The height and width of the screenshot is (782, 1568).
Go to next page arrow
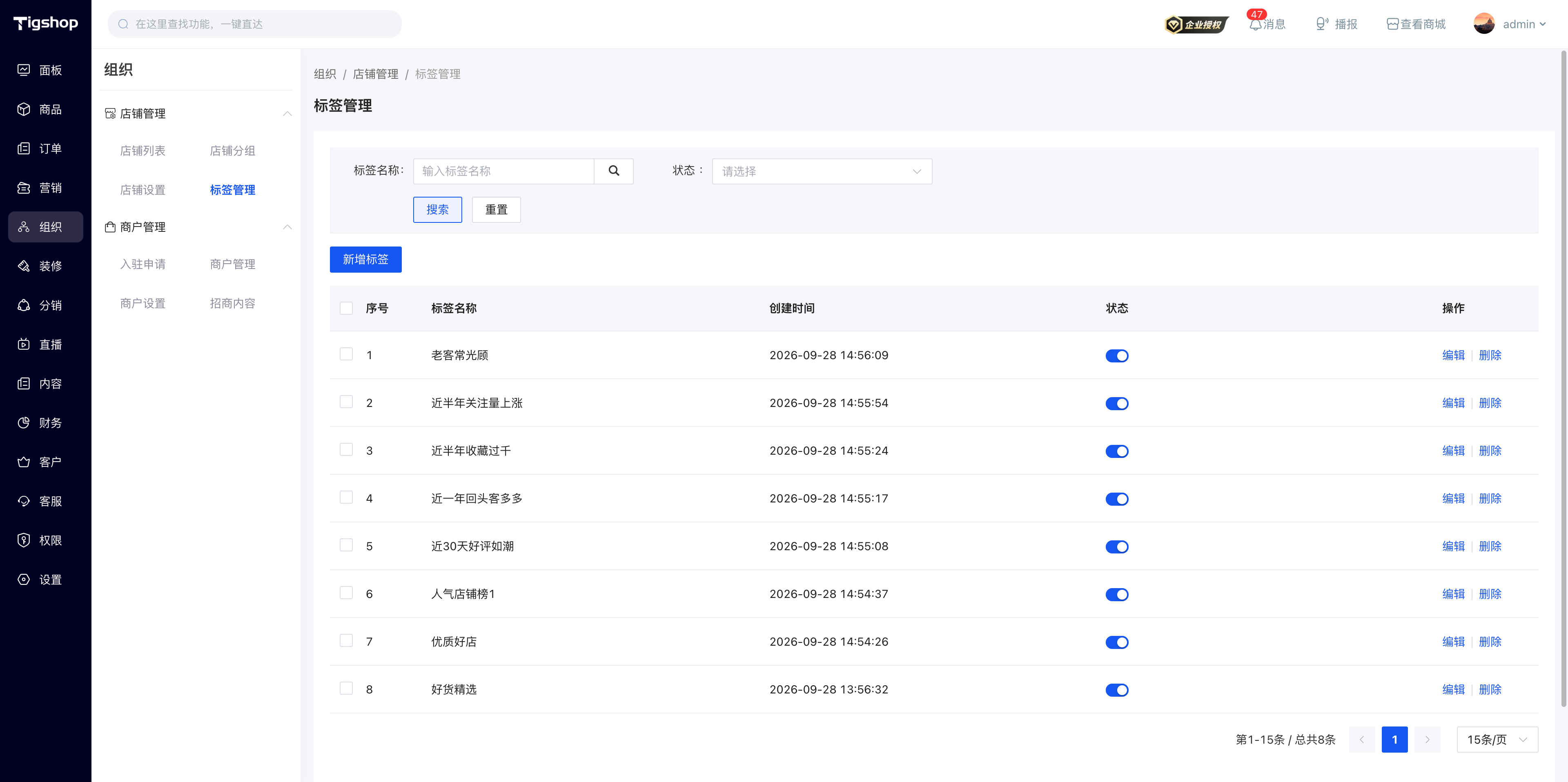[x=1428, y=740]
